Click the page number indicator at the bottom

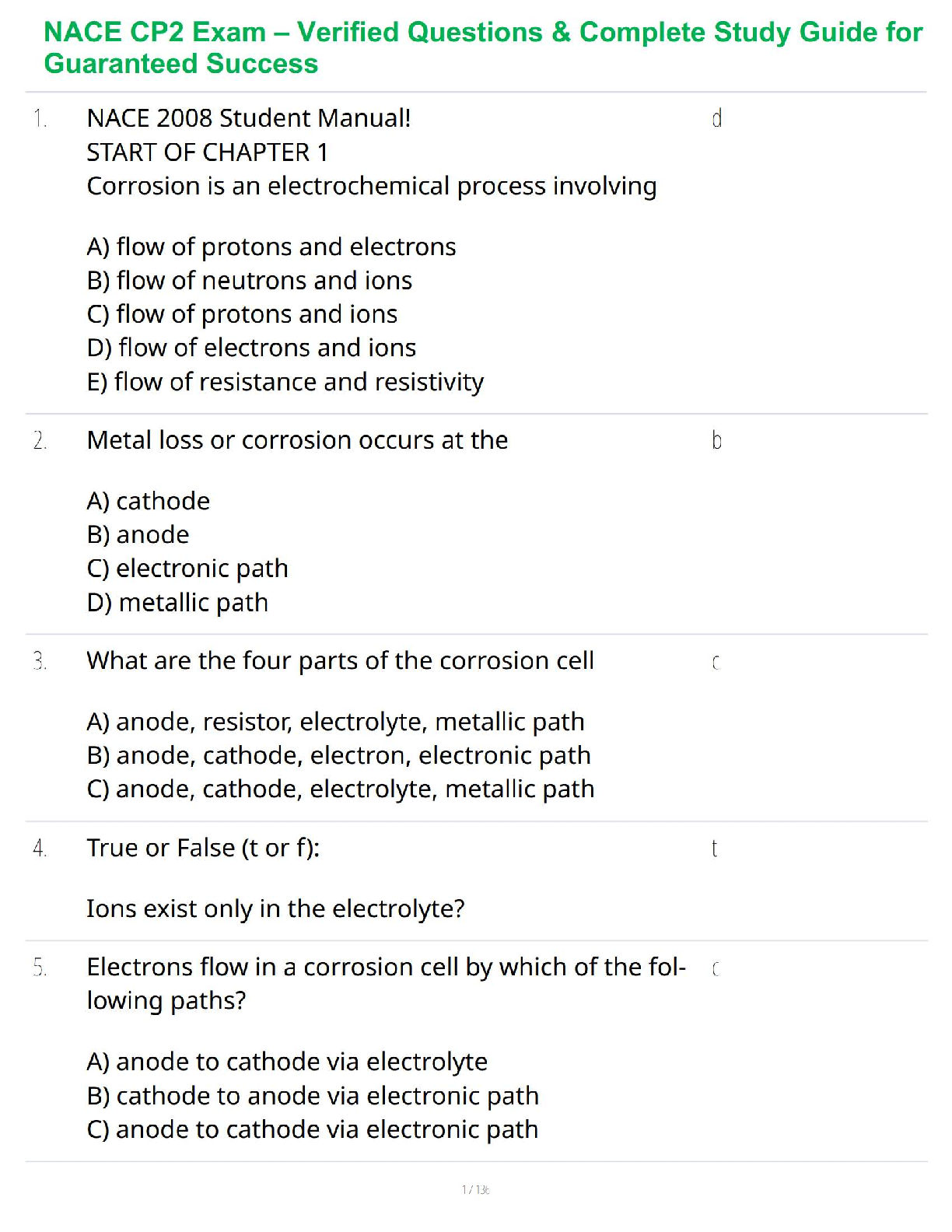coord(475,1189)
